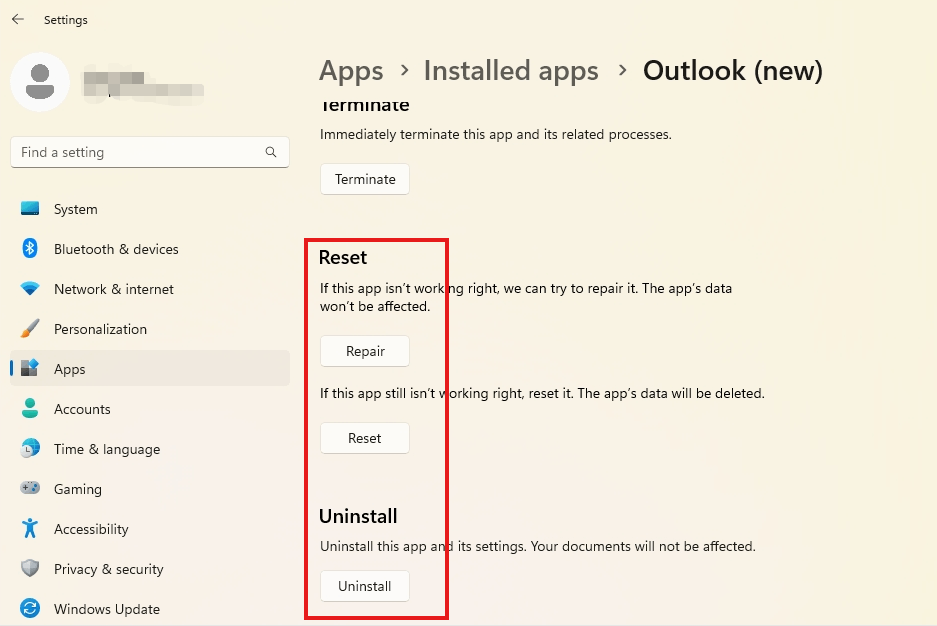
Task: Click the Bluetooth icon in sidebar
Action: [x=30, y=248]
